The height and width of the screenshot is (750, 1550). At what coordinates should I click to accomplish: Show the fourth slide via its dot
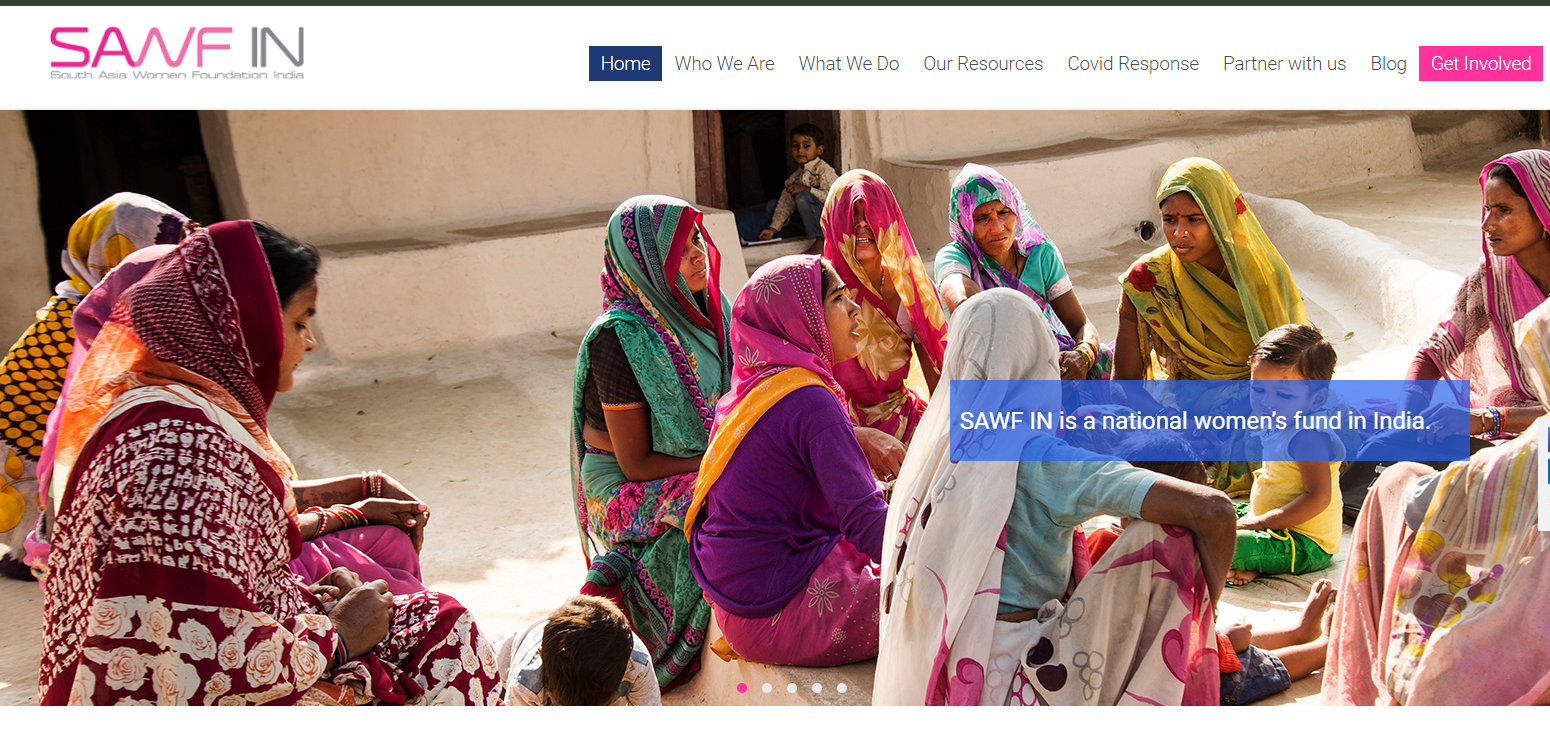(x=817, y=688)
